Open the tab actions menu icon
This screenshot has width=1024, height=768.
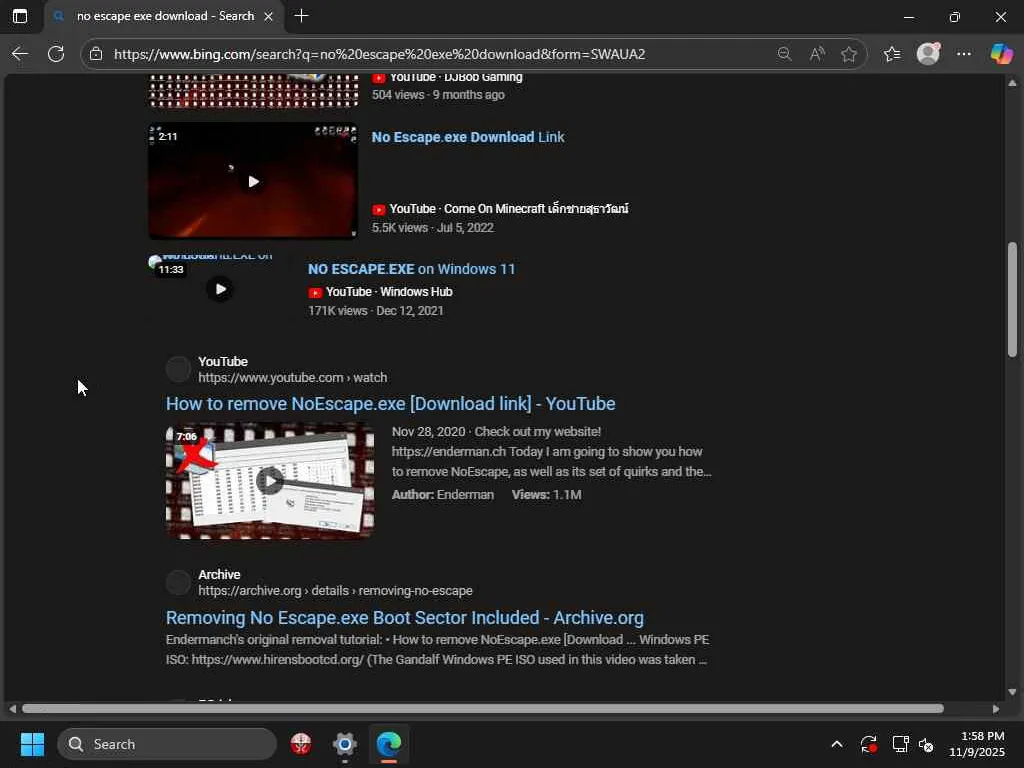20,16
